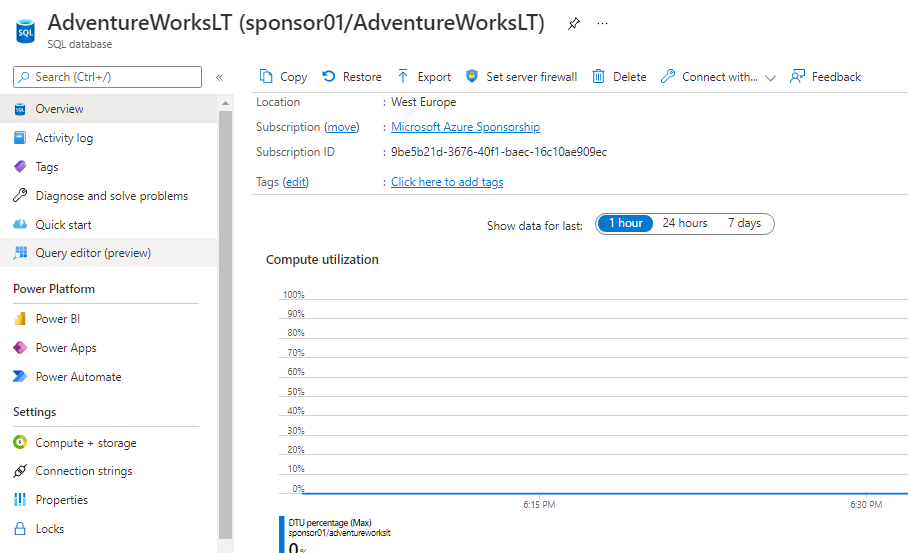Click the Delete trash can icon
Viewport: 908px width, 553px height.
pyautogui.click(x=598, y=76)
